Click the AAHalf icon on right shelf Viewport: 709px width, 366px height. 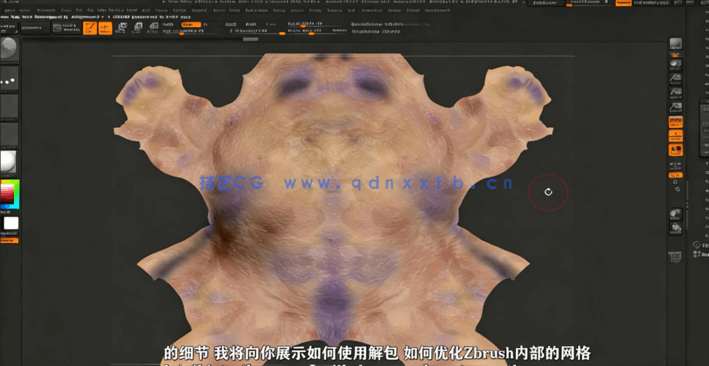[676, 108]
